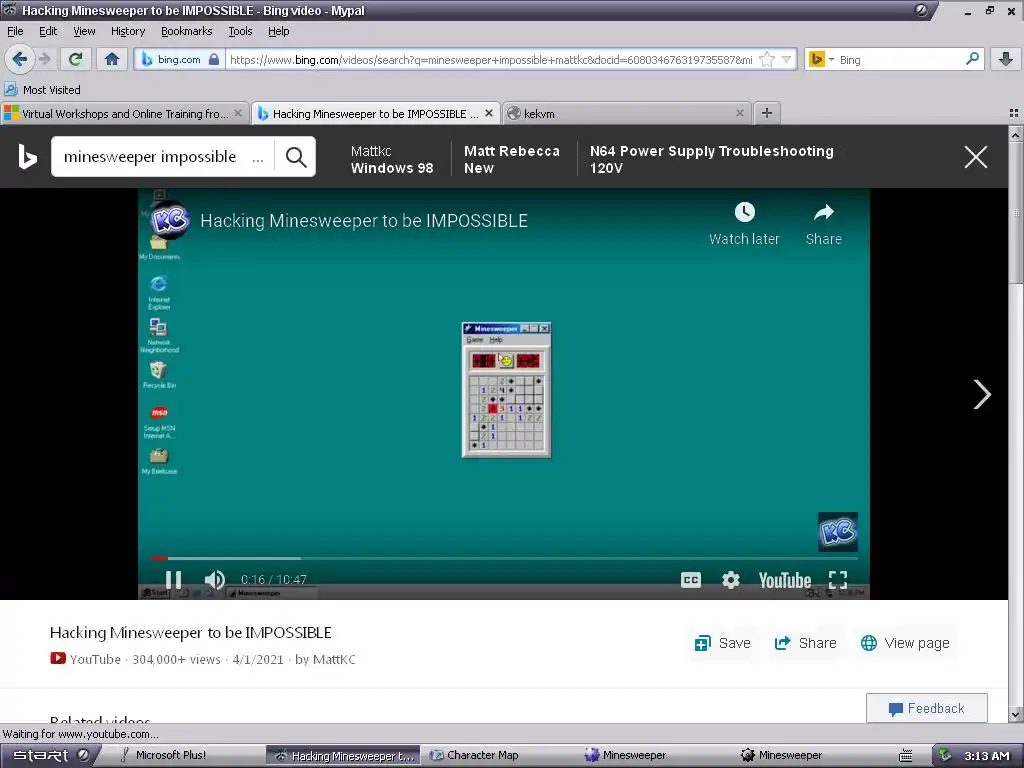Click the search bar magnifier icon
This screenshot has width=1024, height=768.
972,59
